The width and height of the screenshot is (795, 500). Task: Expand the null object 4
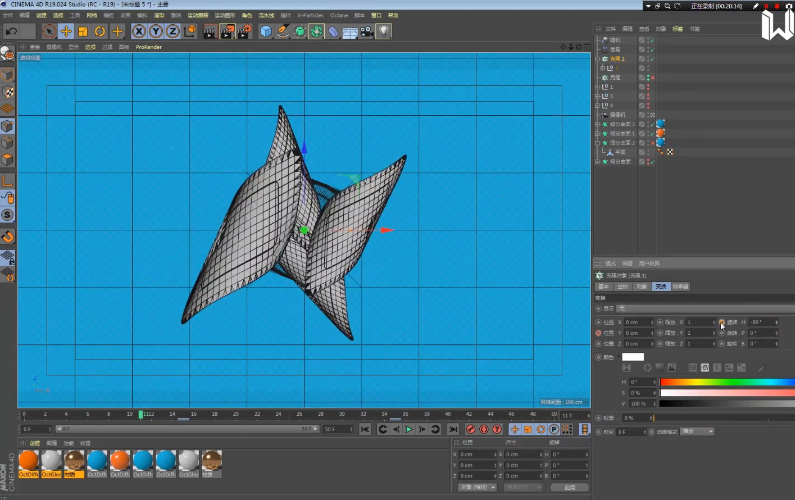[x=597, y=105]
